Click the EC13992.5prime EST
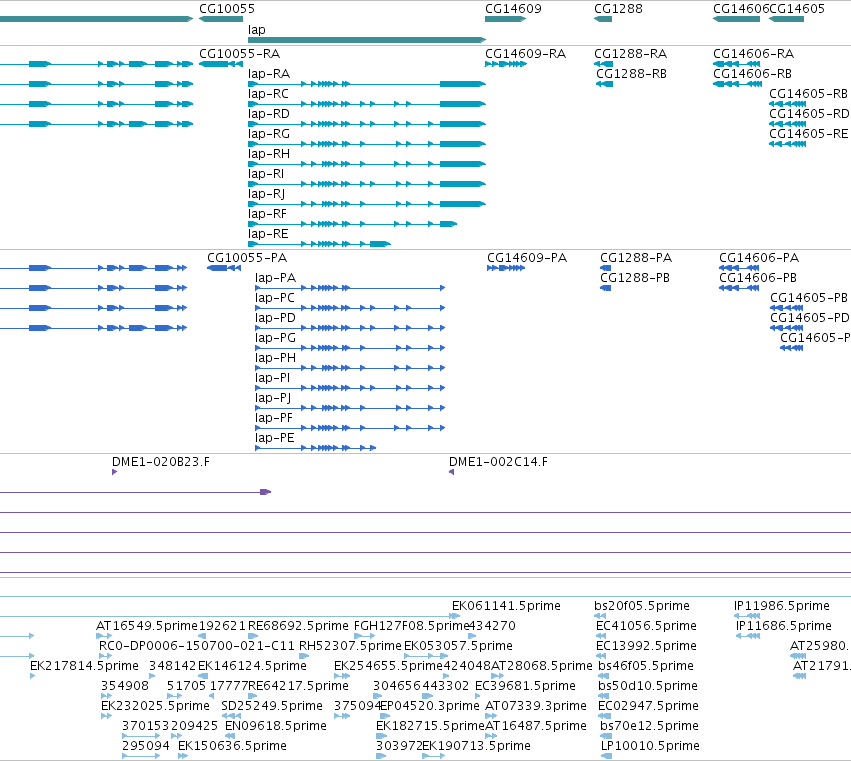The width and height of the screenshot is (851, 761). click(x=601, y=656)
